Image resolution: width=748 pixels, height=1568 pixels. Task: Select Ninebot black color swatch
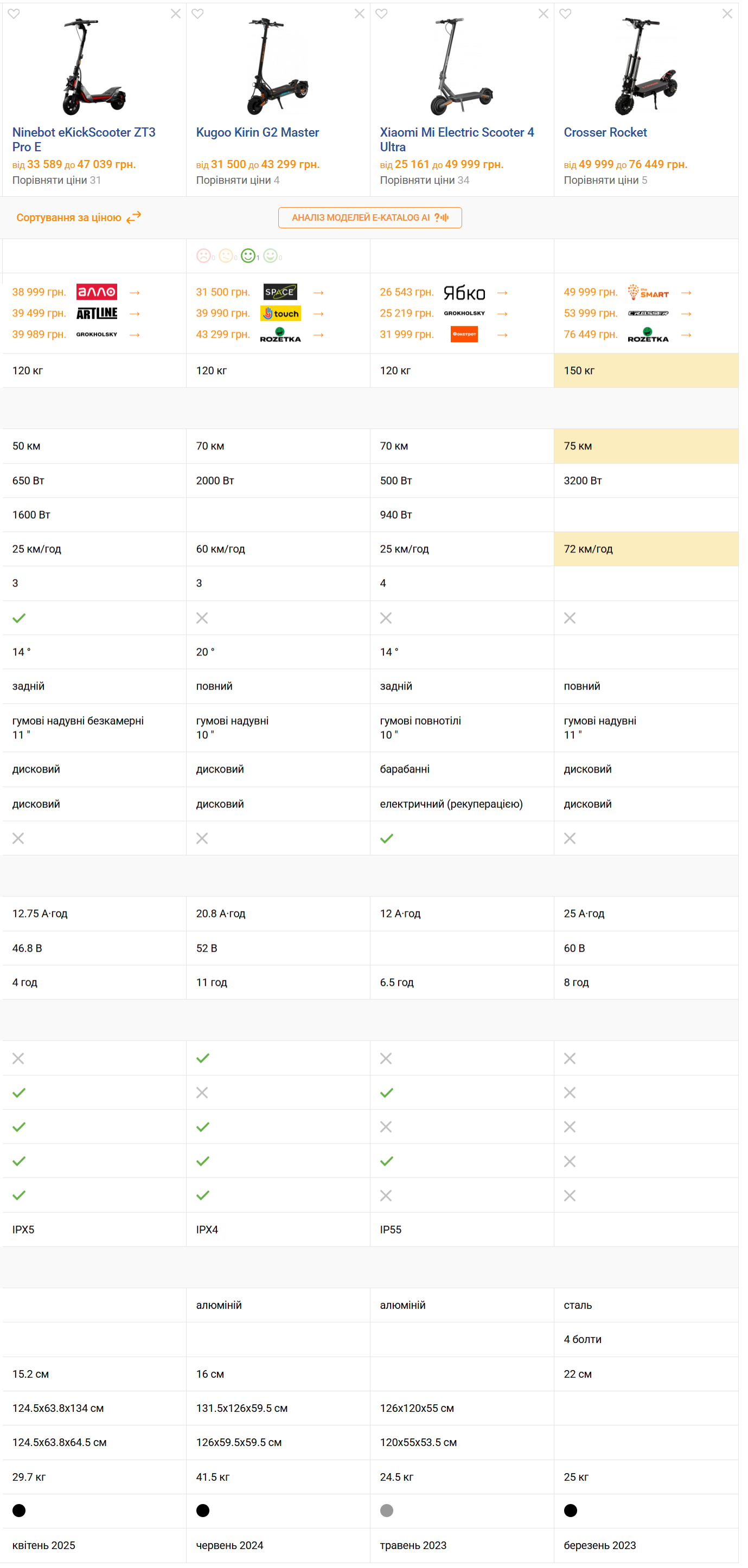tap(19, 1510)
